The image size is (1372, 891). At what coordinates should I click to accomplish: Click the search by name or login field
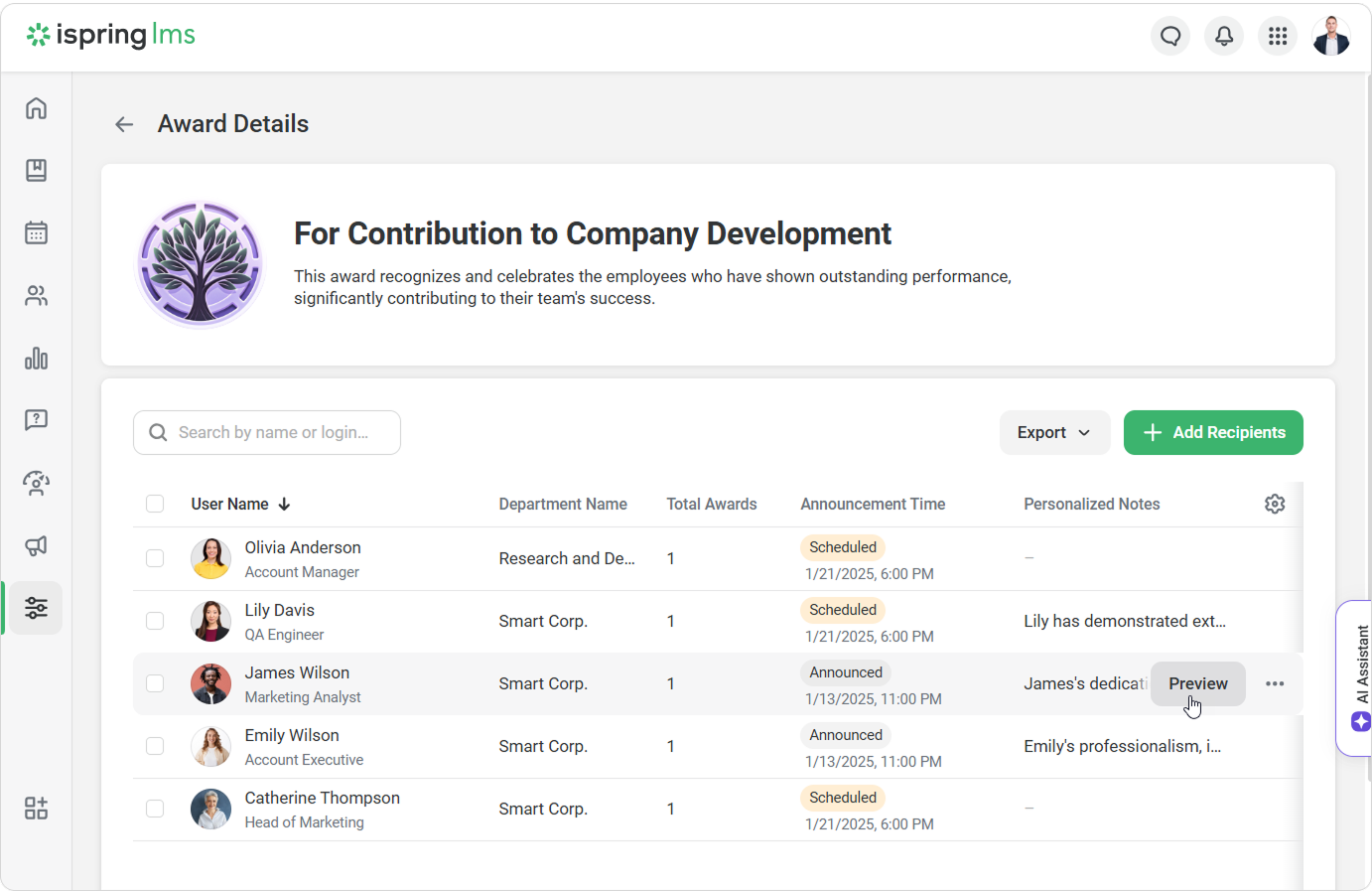coord(273,433)
